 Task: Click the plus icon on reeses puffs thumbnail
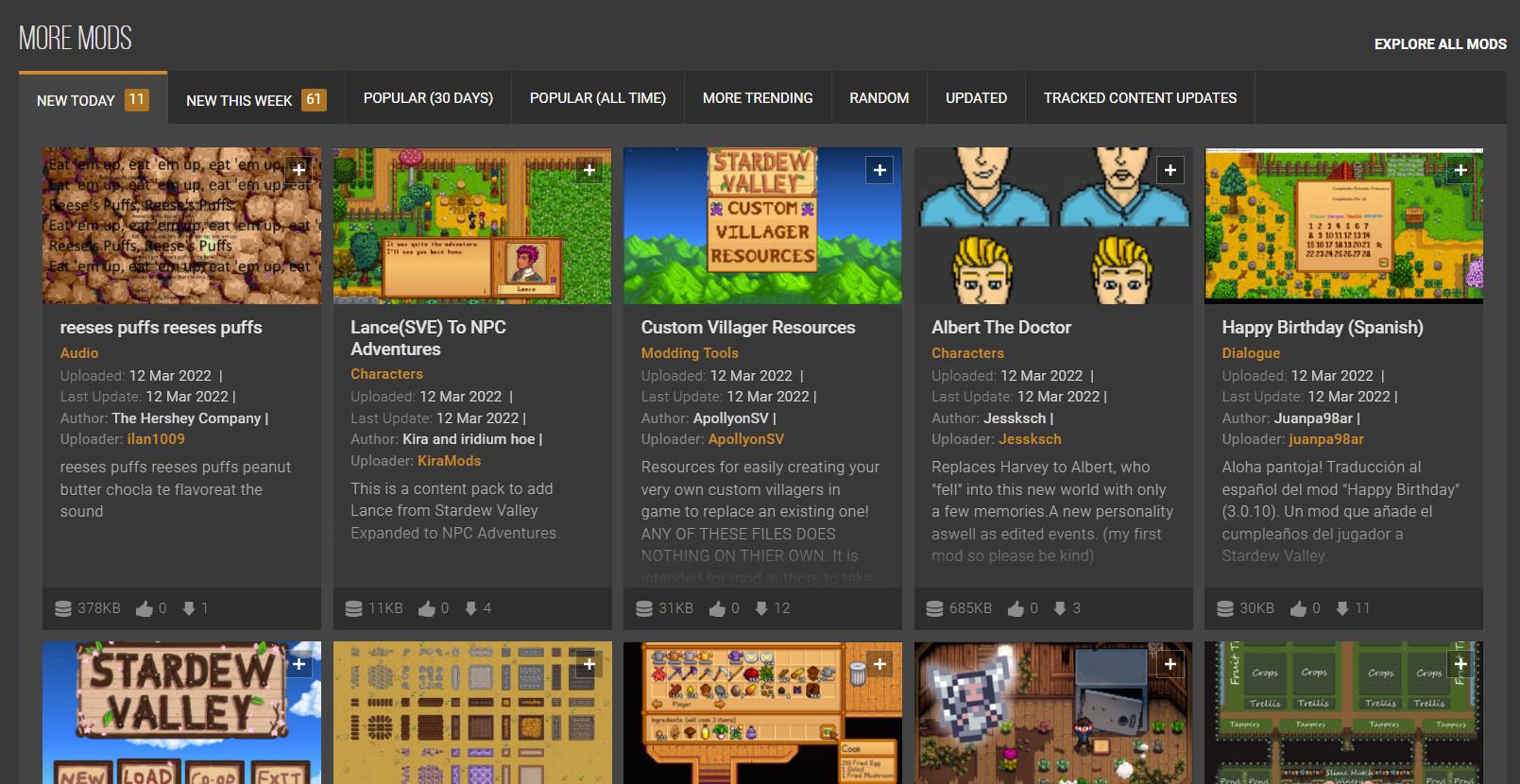click(299, 170)
